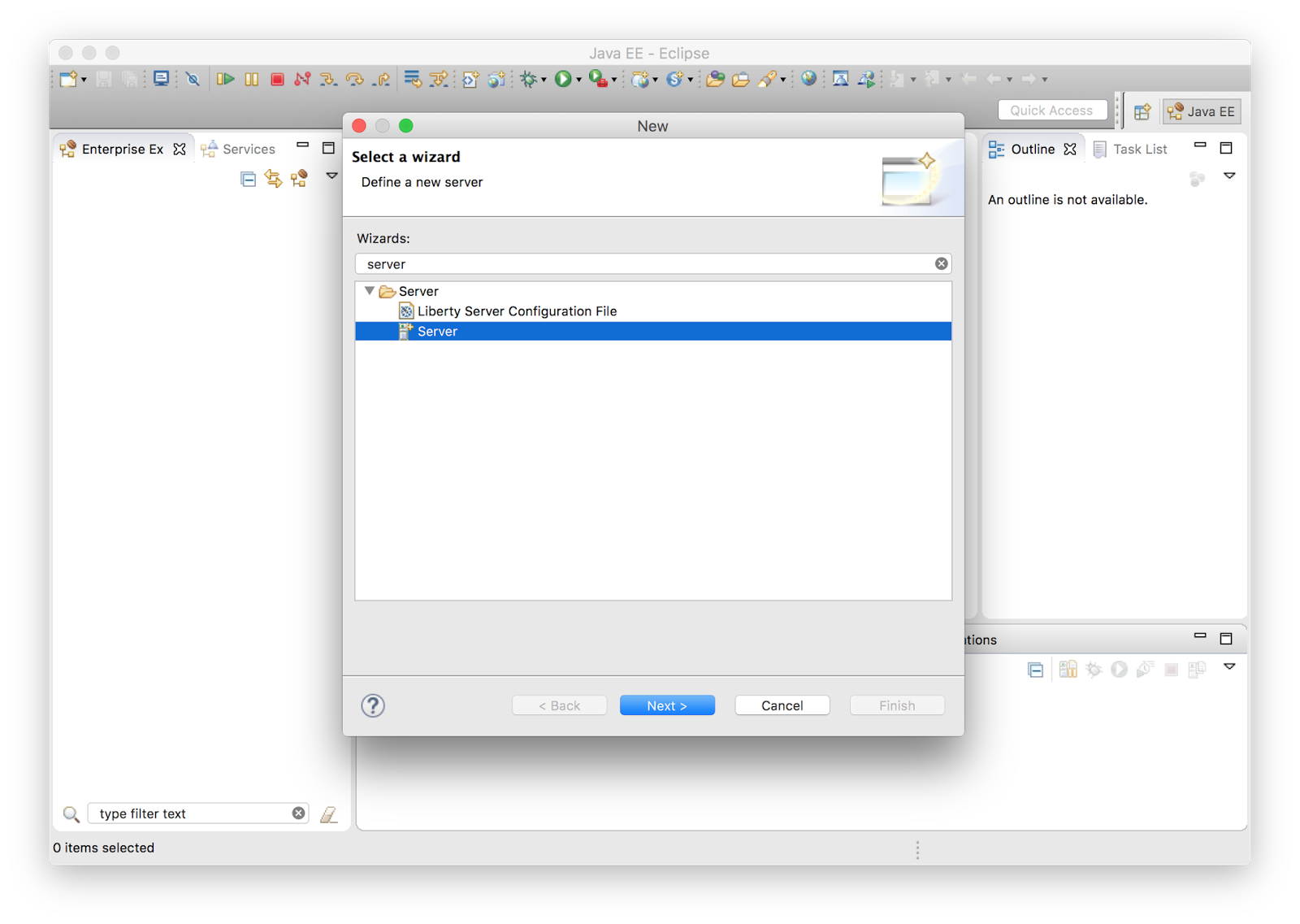
Task: Terminate the process with the Stop icon
Action: (x=277, y=79)
